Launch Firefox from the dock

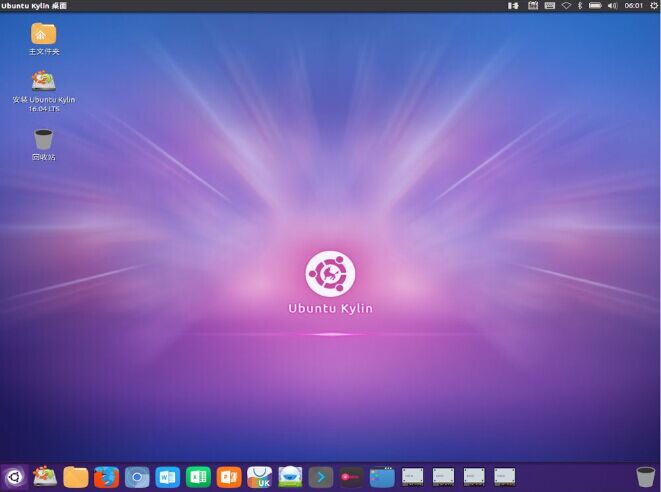pos(106,477)
